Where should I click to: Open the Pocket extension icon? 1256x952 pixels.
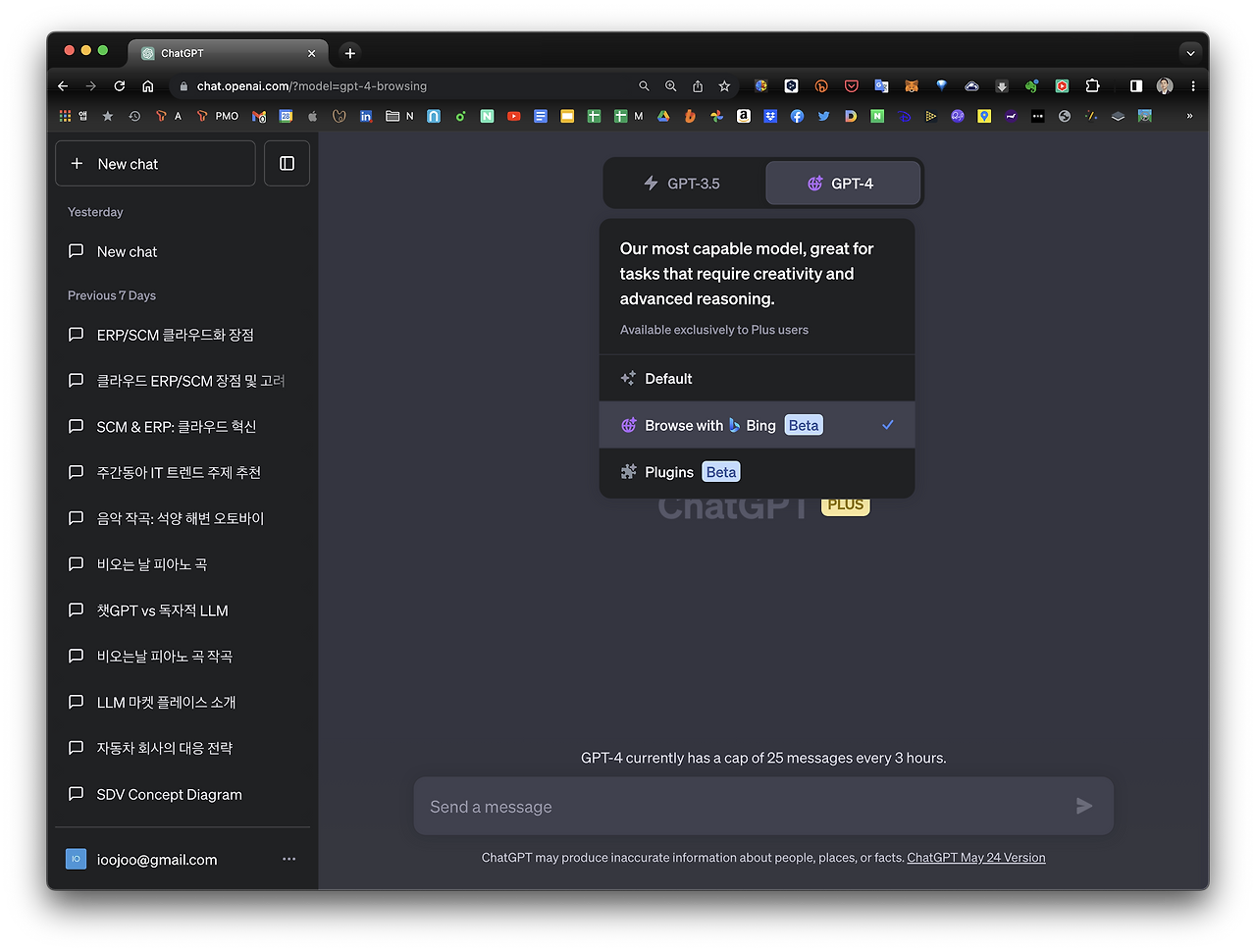pyautogui.click(x=852, y=86)
